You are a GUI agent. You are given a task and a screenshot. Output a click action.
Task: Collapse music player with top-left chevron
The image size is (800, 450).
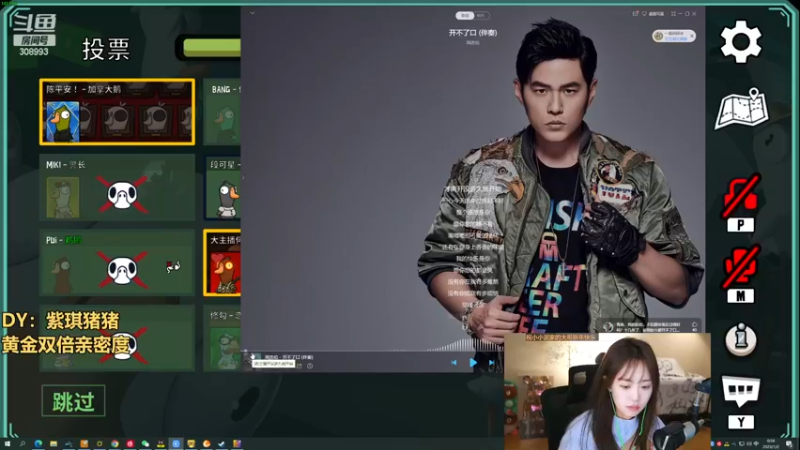pyautogui.click(x=252, y=13)
